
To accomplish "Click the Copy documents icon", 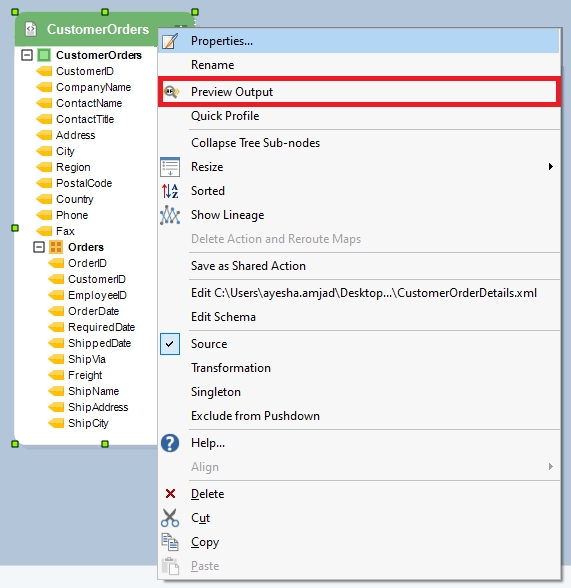I will [x=170, y=542].
